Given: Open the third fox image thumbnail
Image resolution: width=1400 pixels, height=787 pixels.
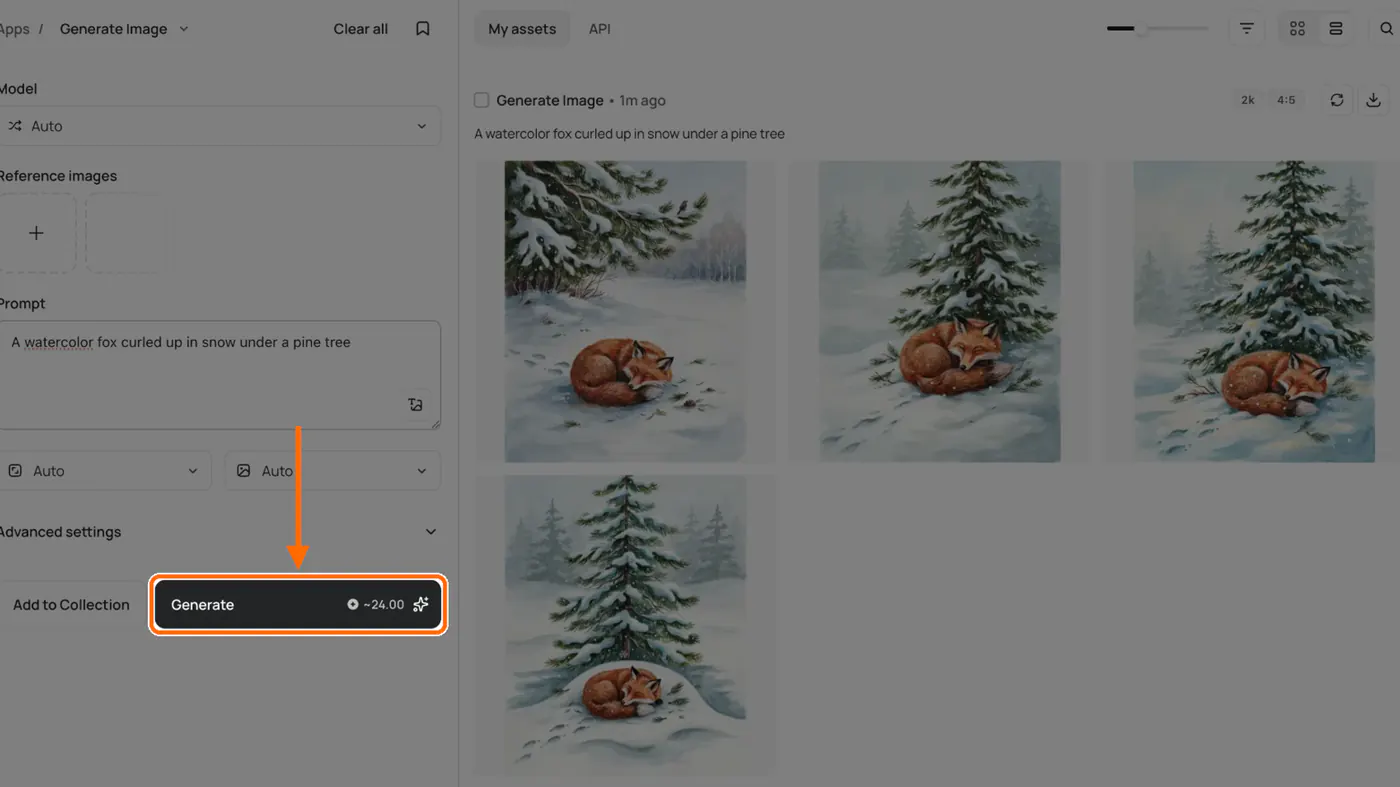Looking at the screenshot, I should coord(1254,311).
